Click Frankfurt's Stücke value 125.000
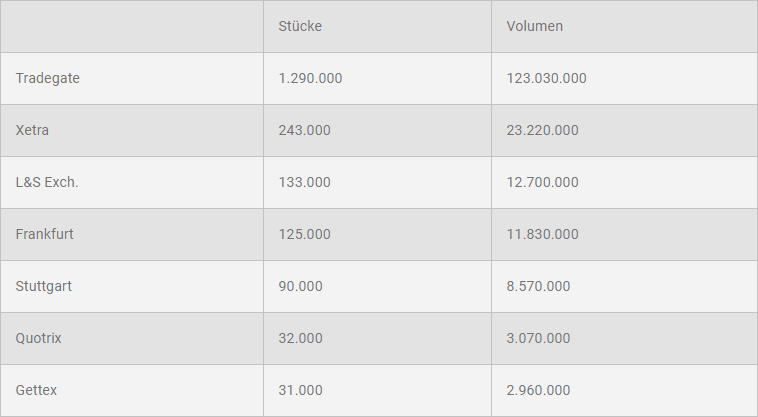This screenshot has height=417, width=758. (305, 234)
